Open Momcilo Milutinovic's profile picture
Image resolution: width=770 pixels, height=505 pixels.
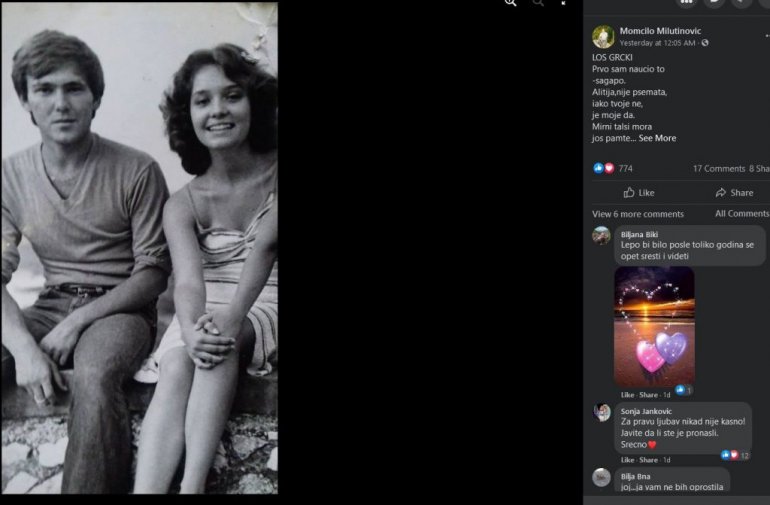[603, 37]
